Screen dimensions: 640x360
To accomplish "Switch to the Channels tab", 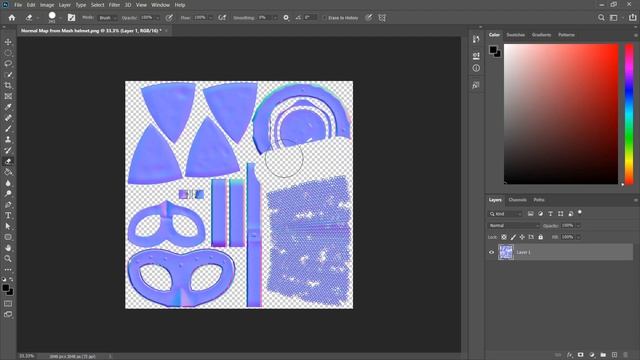I will point(518,200).
